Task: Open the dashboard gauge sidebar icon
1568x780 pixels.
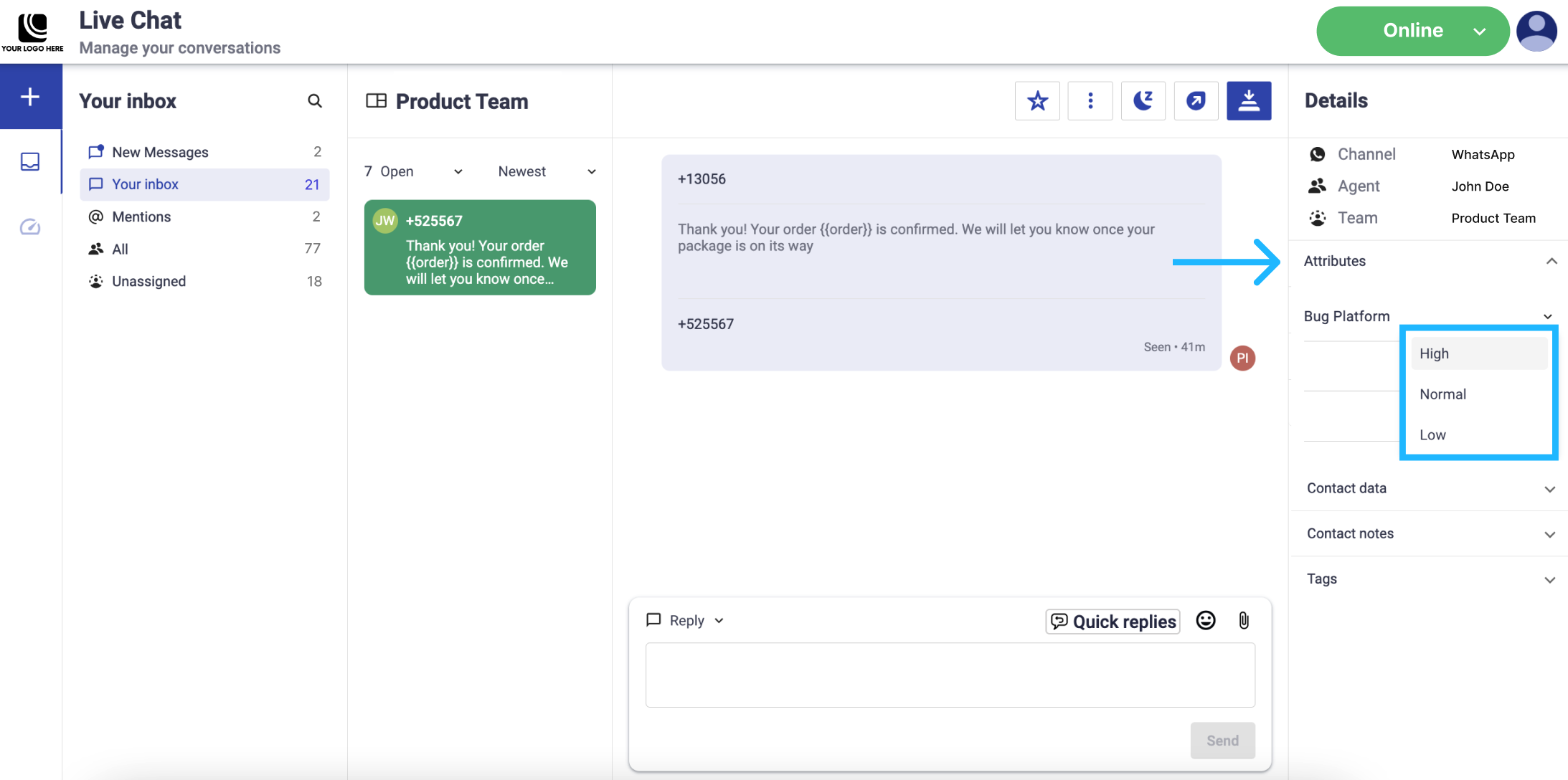Action: coord(30,227)
